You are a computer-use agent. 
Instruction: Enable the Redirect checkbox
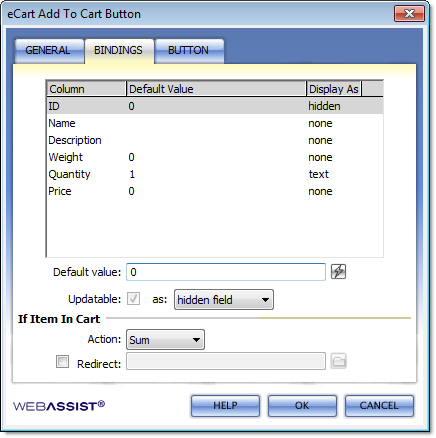tap(62, 362)
